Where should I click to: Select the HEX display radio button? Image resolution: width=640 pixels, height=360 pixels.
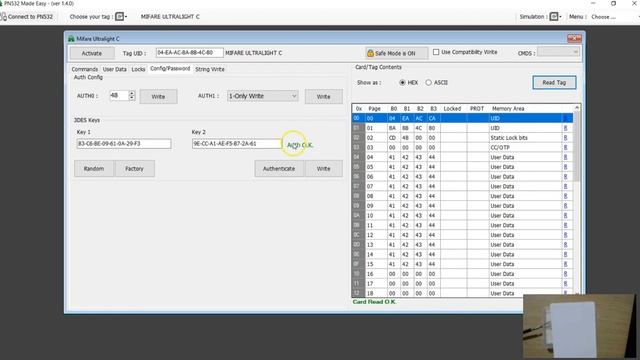click(x=402, y=82)
